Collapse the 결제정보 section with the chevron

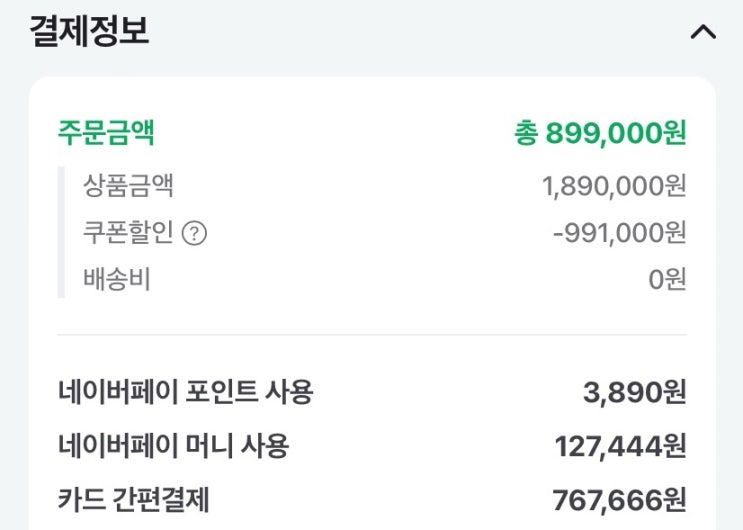pos(703,32)
